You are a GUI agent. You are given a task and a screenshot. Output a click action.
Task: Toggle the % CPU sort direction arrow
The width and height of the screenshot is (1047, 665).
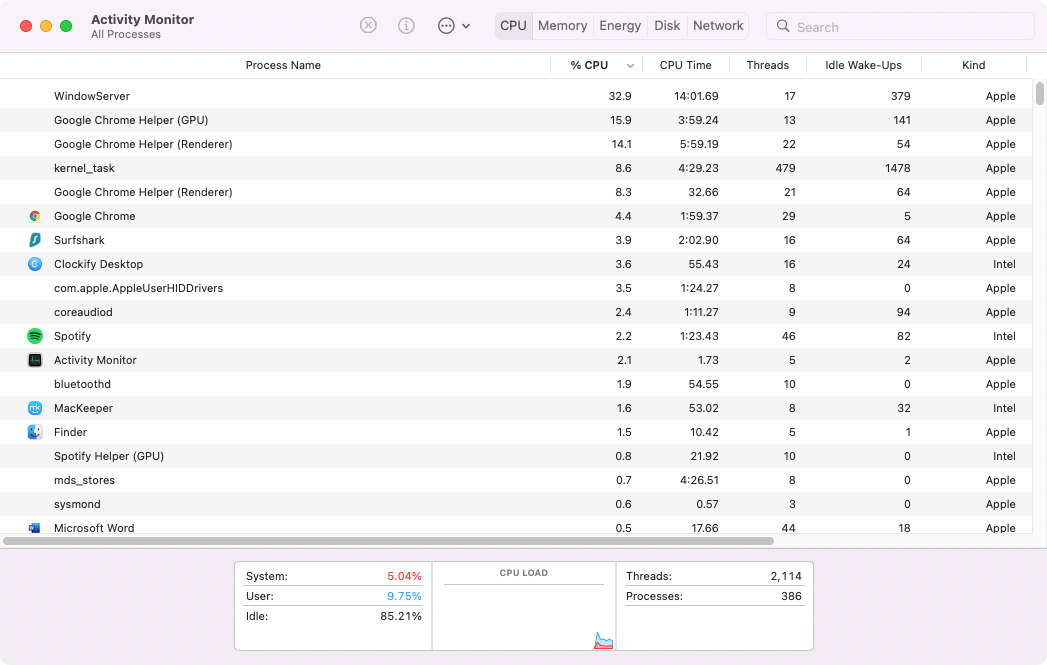point(630,65)
